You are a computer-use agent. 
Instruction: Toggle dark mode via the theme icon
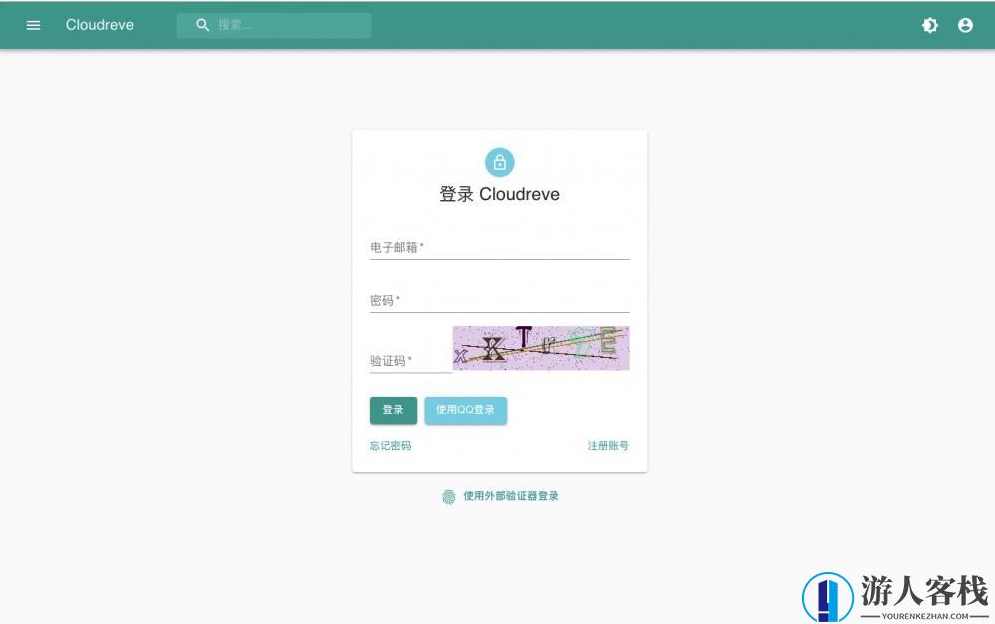tap(930, 25)
